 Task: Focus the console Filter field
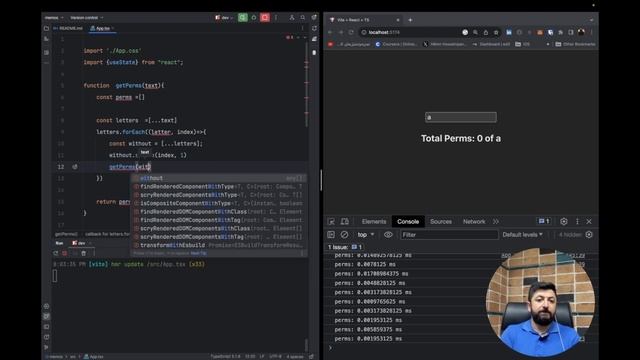pos(449,235)
